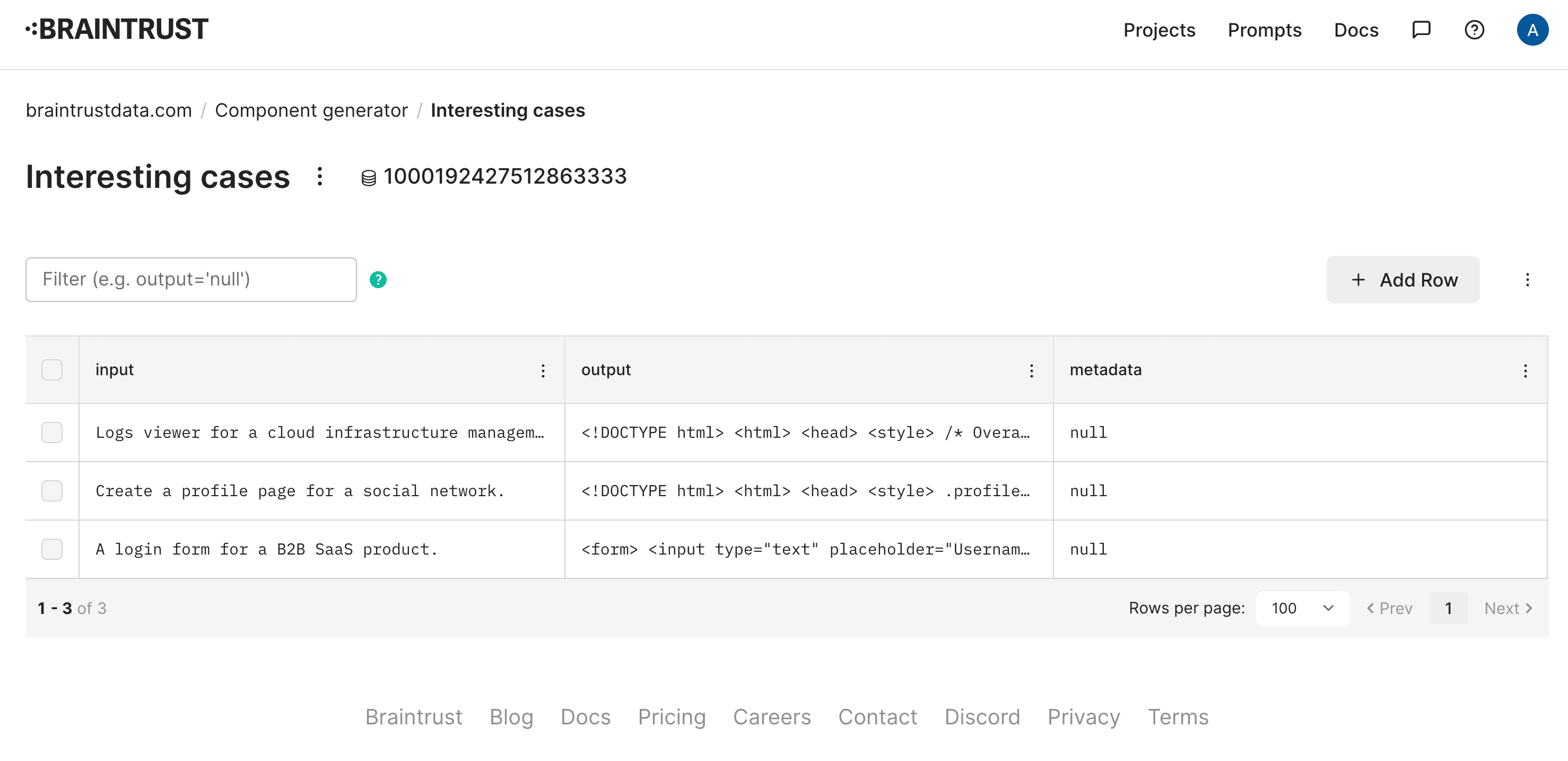Click the filter help question mark icon
The height and width of the screenshot is (761, 1568).
379,280
